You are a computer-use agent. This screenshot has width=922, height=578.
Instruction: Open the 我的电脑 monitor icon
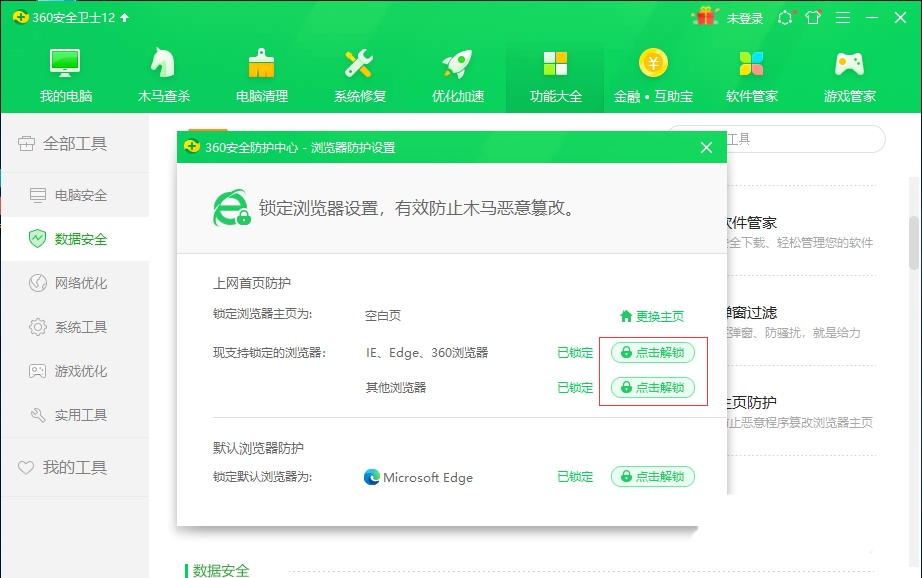[x=65, y=64]
